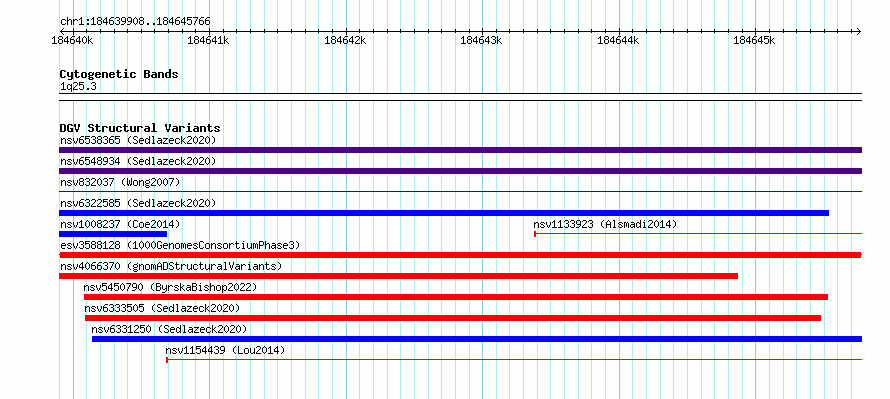Screen dimensions: 890x399
Task: Select the blue bar of nsv6322585
Action: (x=444, y=213)
